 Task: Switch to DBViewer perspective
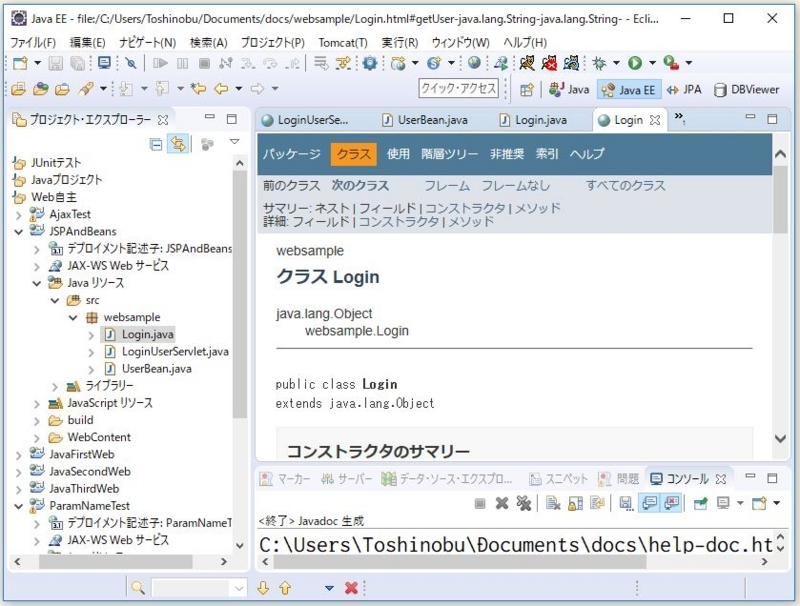(x=747, y=90)
